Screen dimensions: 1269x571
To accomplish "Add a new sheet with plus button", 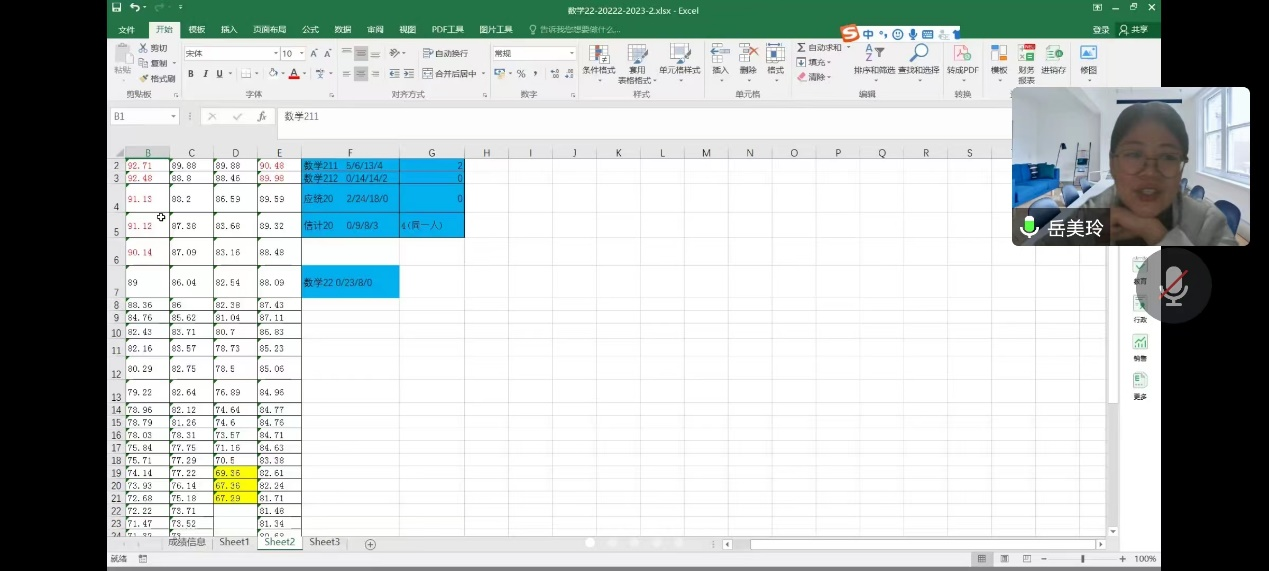I will [x=370, y=544].
